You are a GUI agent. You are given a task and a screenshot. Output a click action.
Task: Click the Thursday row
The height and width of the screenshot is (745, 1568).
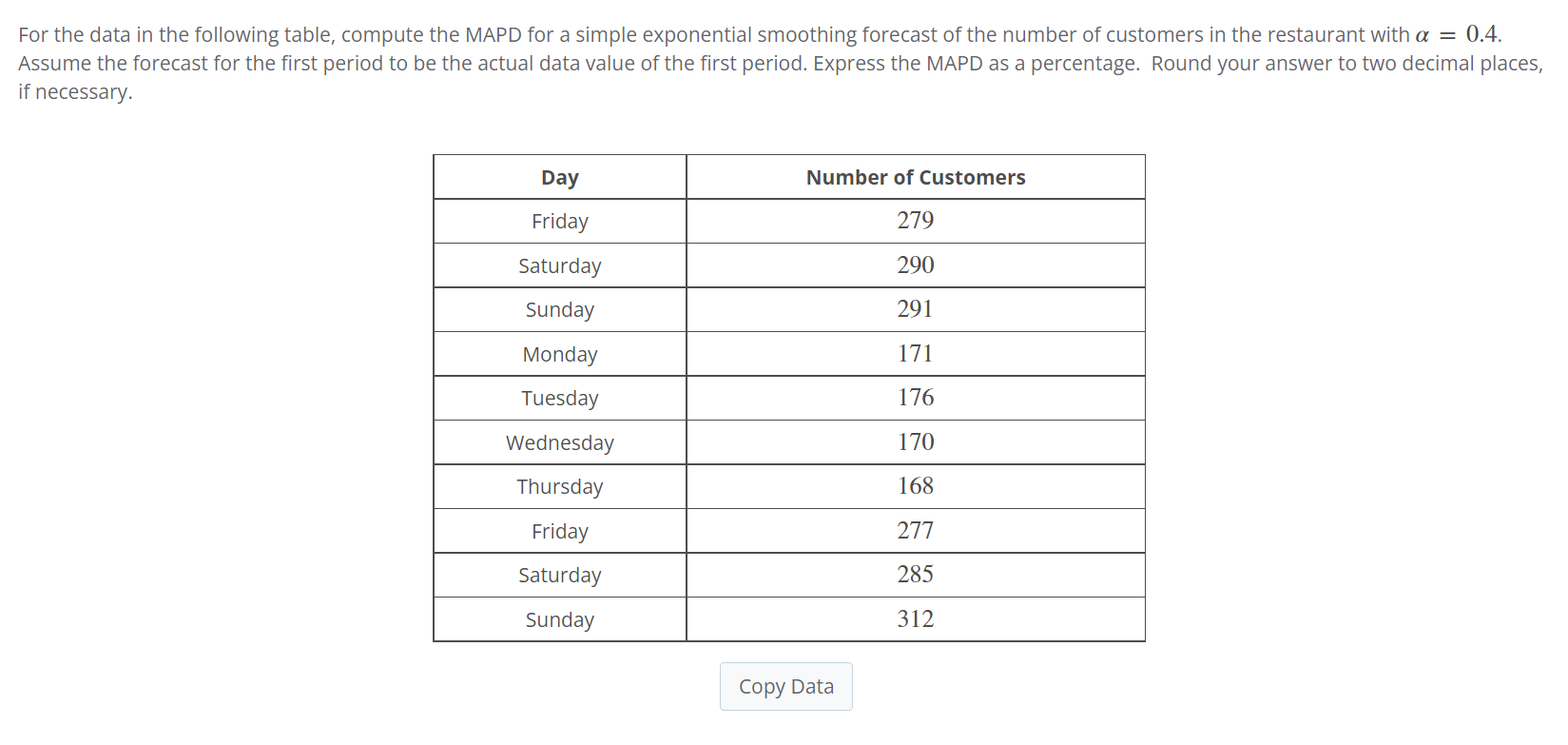point(560,486)
